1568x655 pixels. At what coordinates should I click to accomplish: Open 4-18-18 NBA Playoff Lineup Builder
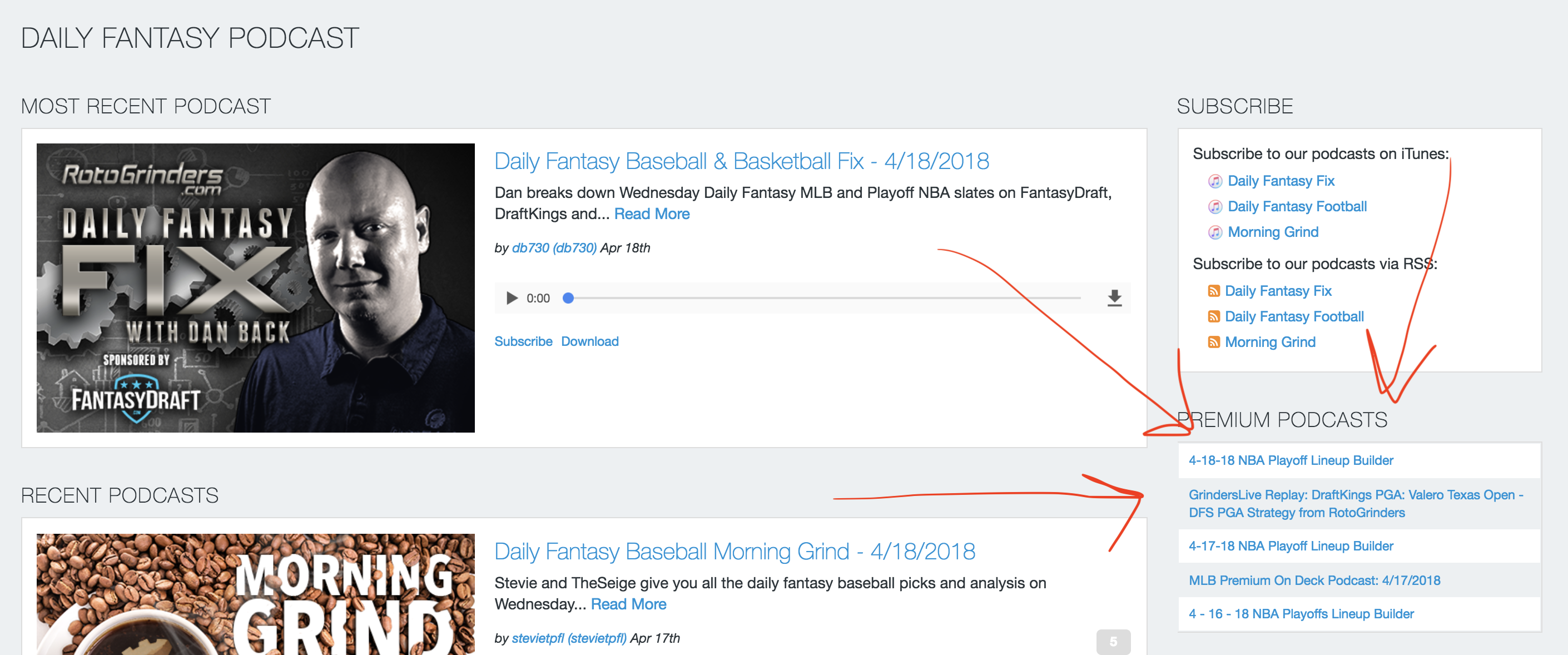coord(1291,461)
